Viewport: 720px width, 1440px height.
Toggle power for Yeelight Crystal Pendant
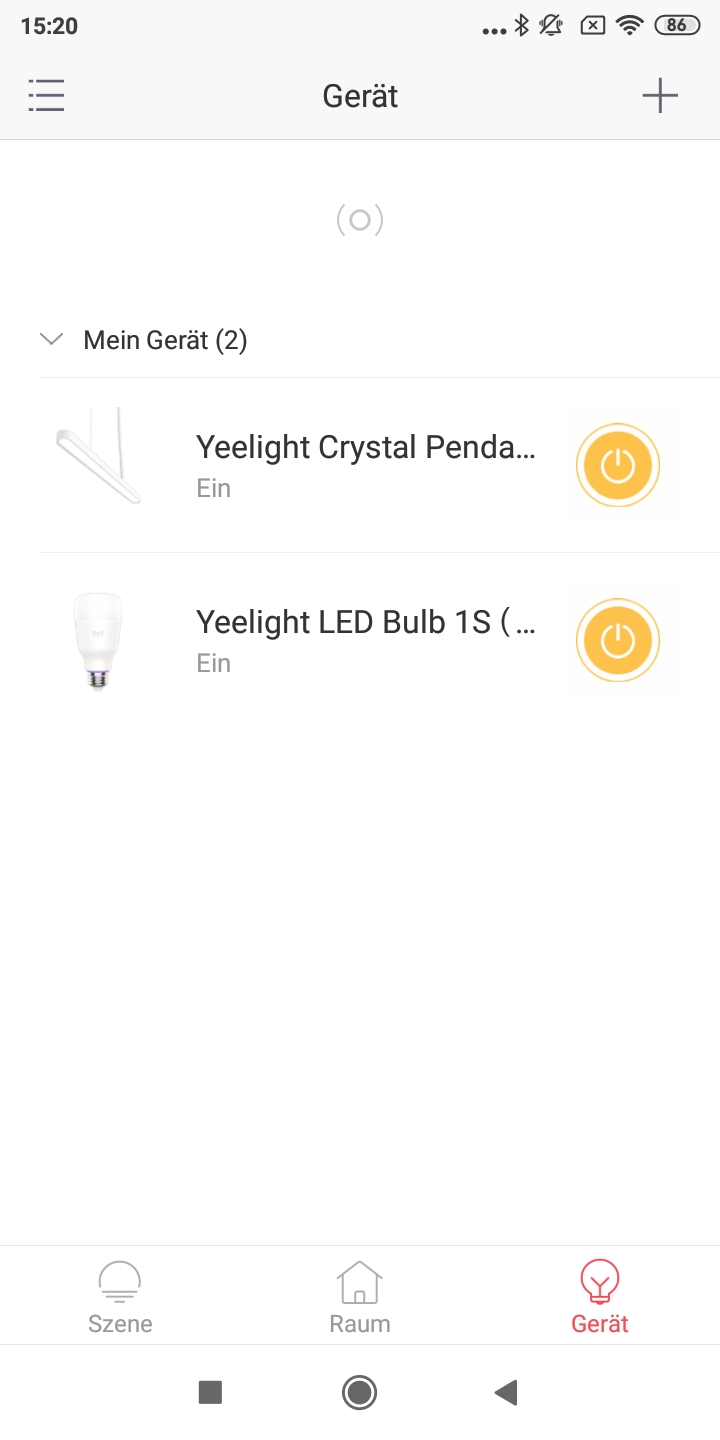point(618,465)
